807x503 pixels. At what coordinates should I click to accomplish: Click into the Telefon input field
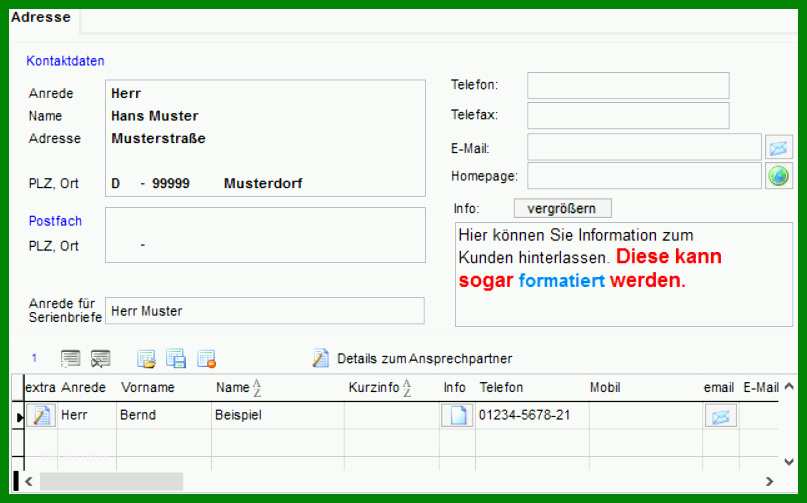coord(628,85)
